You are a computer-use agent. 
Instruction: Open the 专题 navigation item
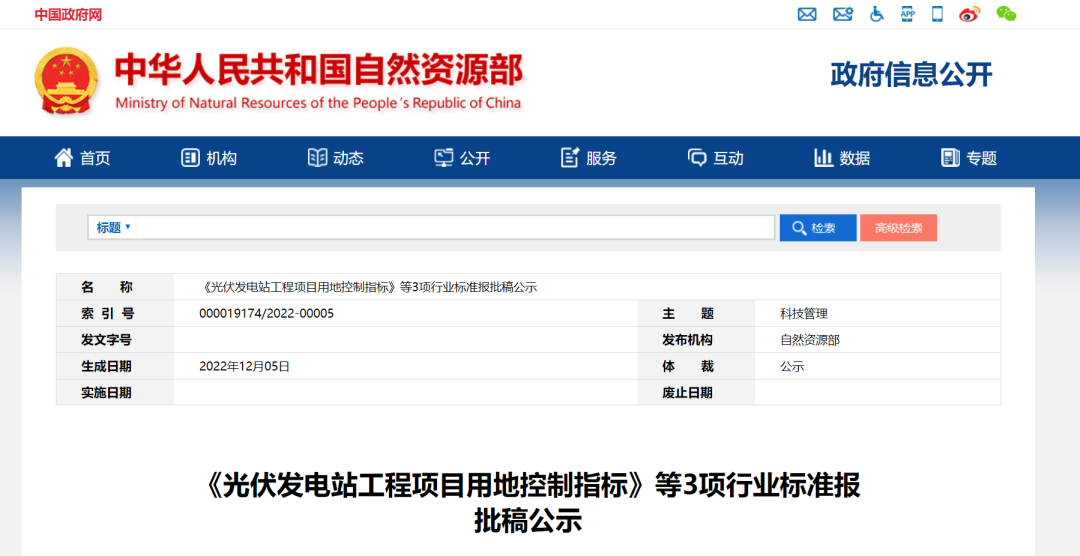(968, 158)
